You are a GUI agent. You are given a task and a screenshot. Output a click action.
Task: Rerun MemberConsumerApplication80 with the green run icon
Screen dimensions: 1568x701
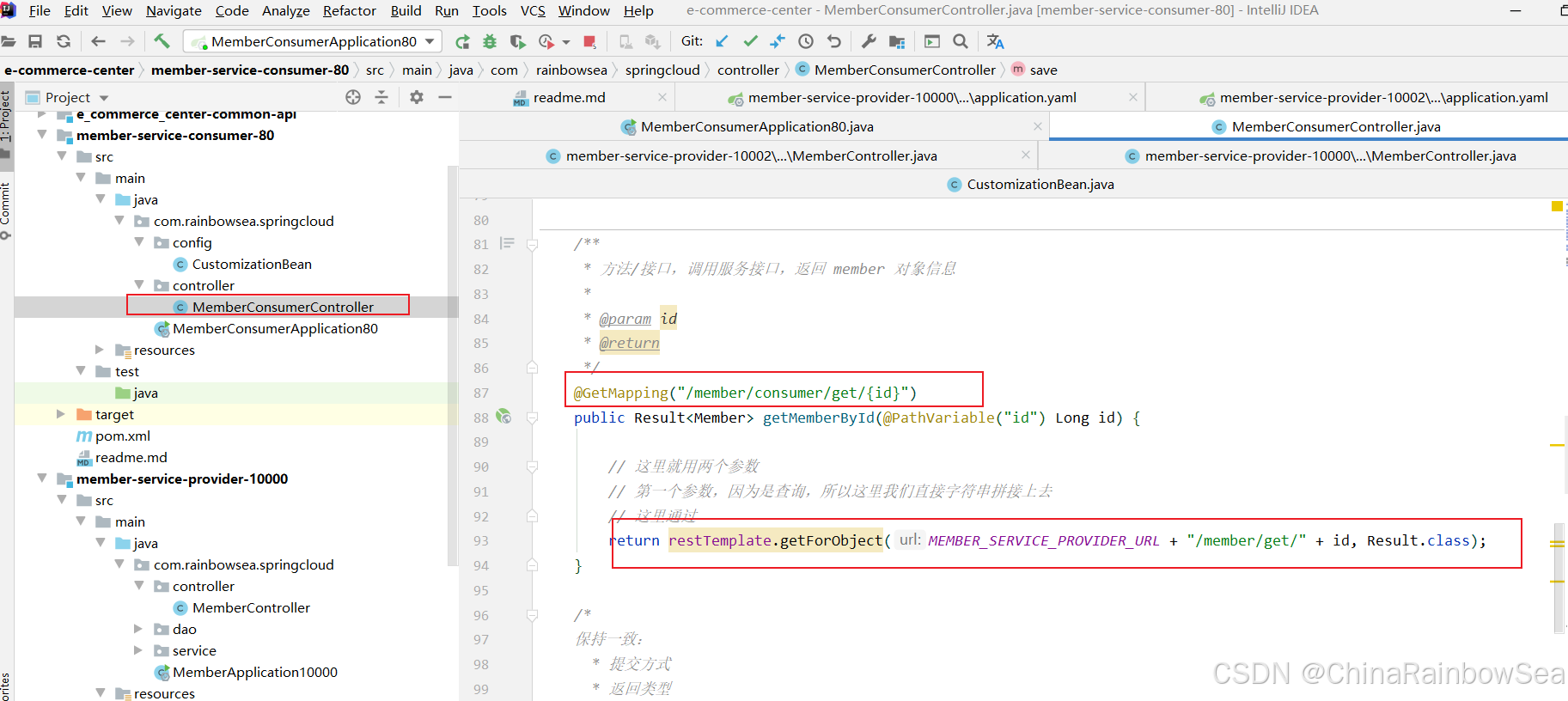click(x=462, y=41)
